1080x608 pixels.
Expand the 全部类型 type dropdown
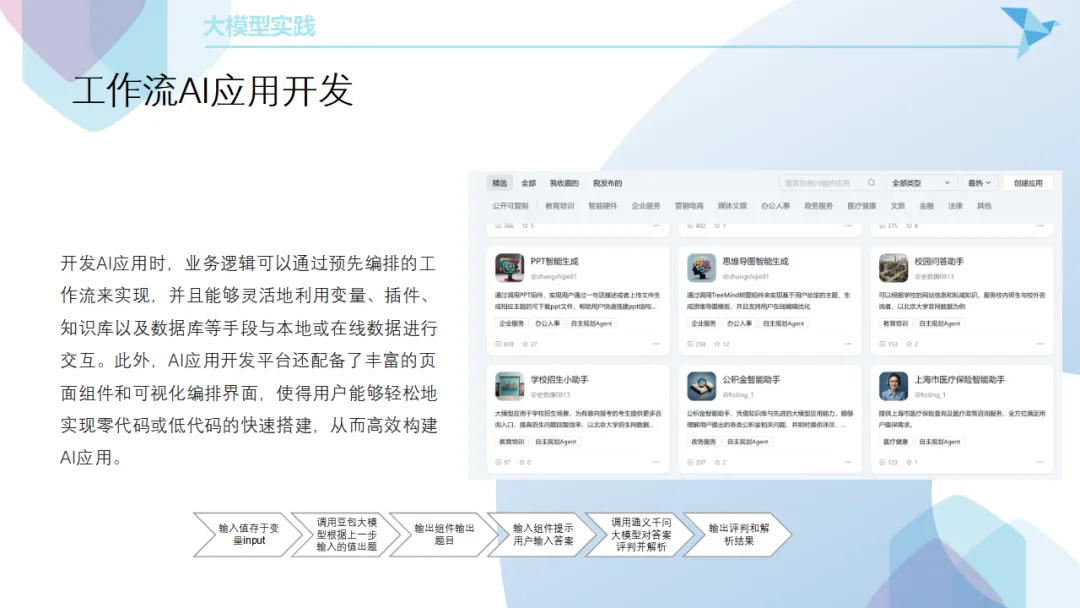click(921, 183)
